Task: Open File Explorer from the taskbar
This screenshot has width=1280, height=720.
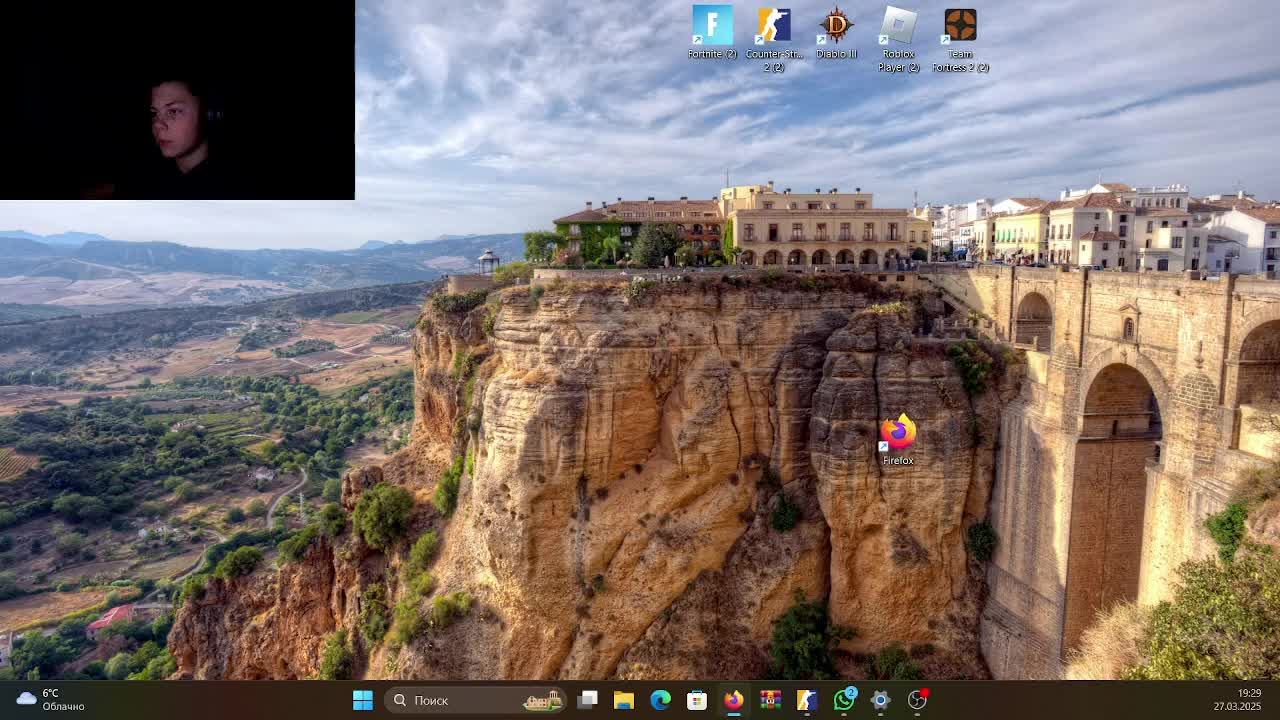Action: (624, 700)
